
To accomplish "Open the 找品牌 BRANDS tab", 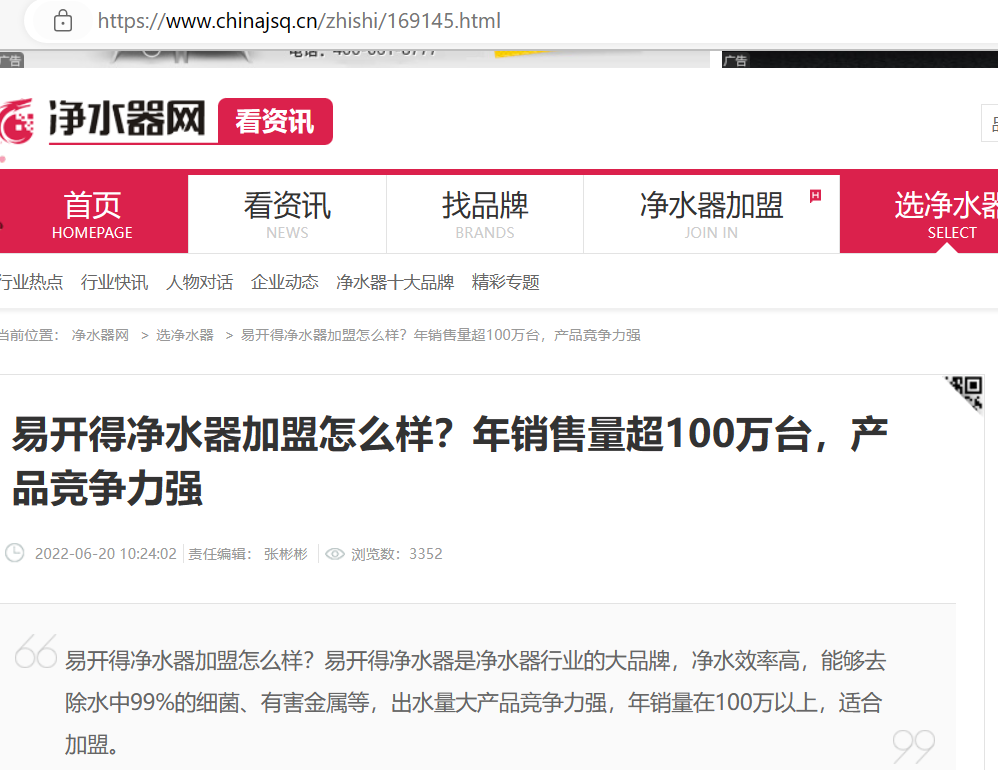I will pyautogui.click(x=485, y=214).
